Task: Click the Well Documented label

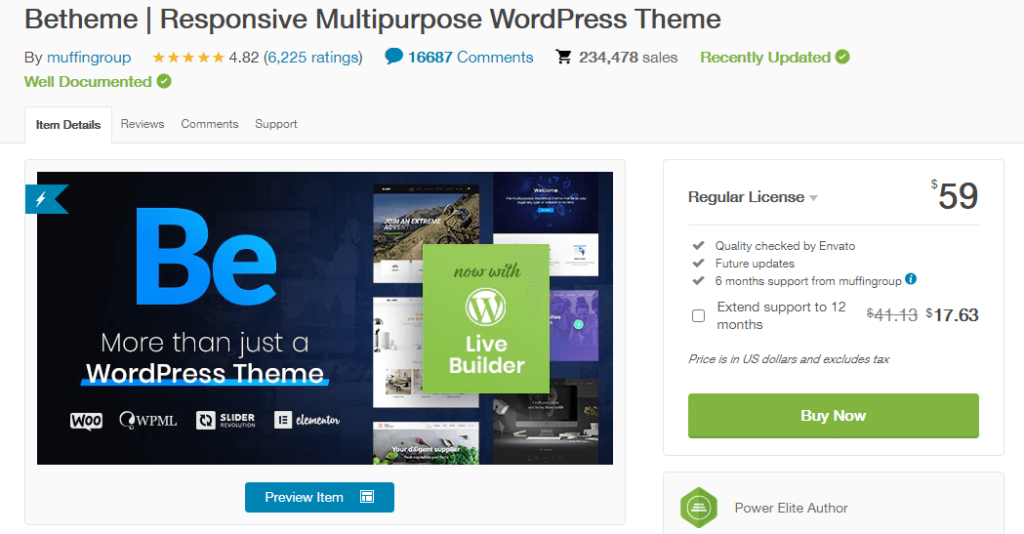Action: (88, 82)
